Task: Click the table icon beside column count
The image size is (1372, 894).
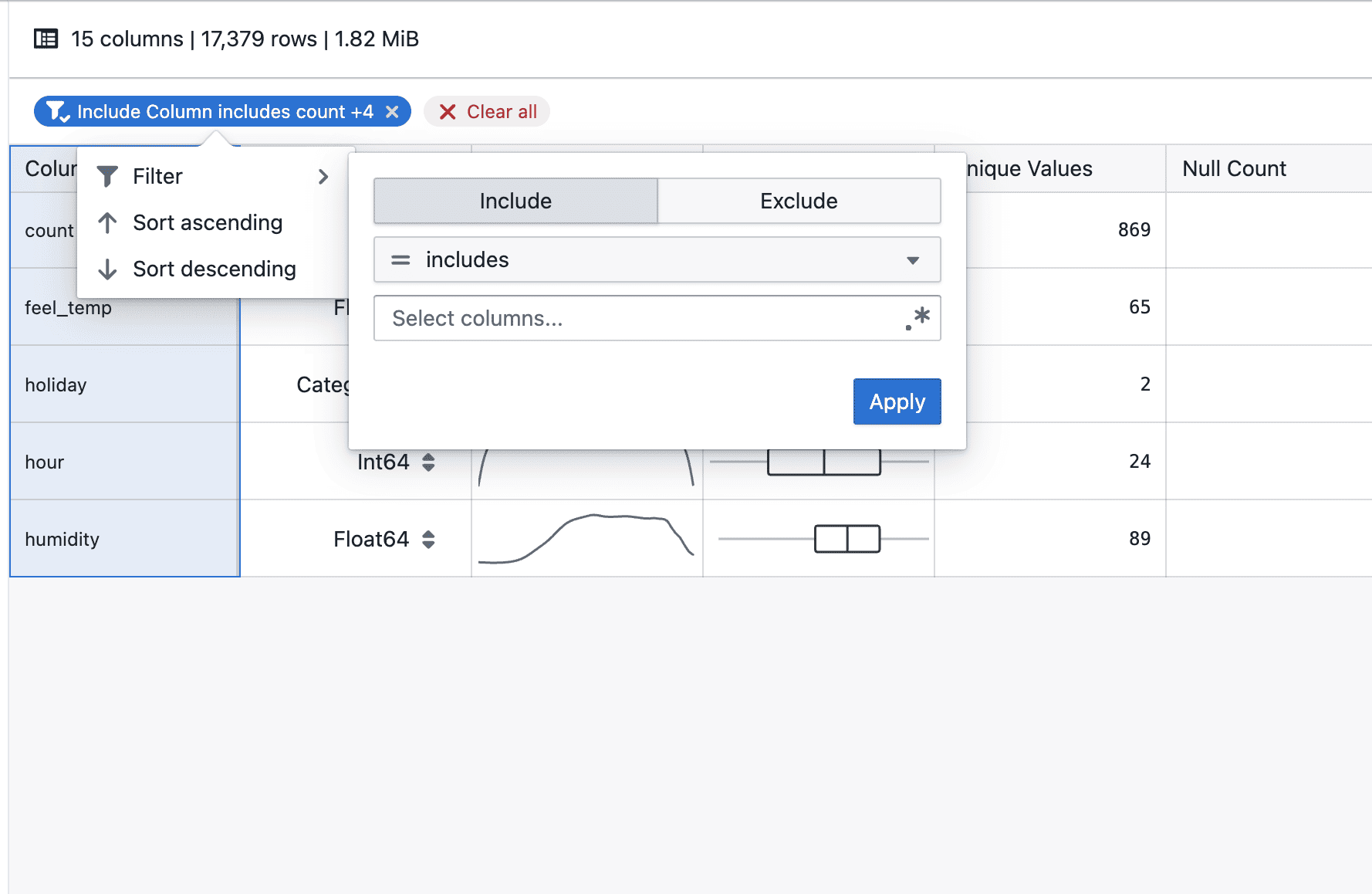Action: (x=46, y=39)
